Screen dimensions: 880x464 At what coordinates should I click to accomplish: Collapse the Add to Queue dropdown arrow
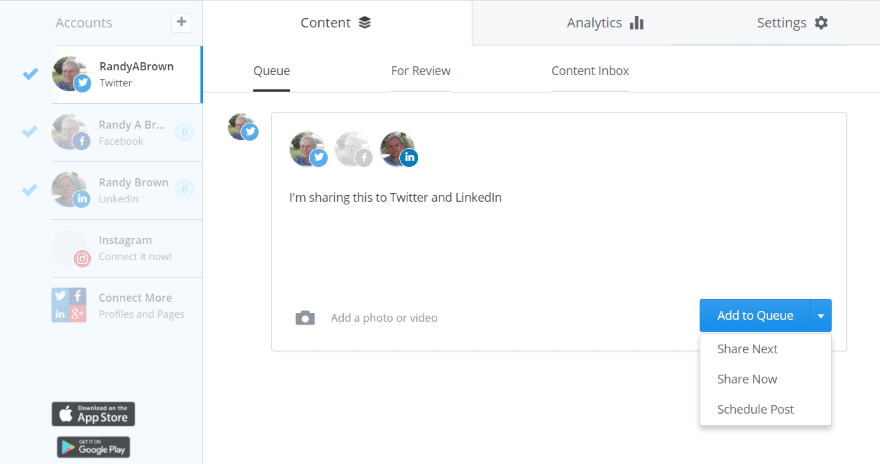point(821,316)
